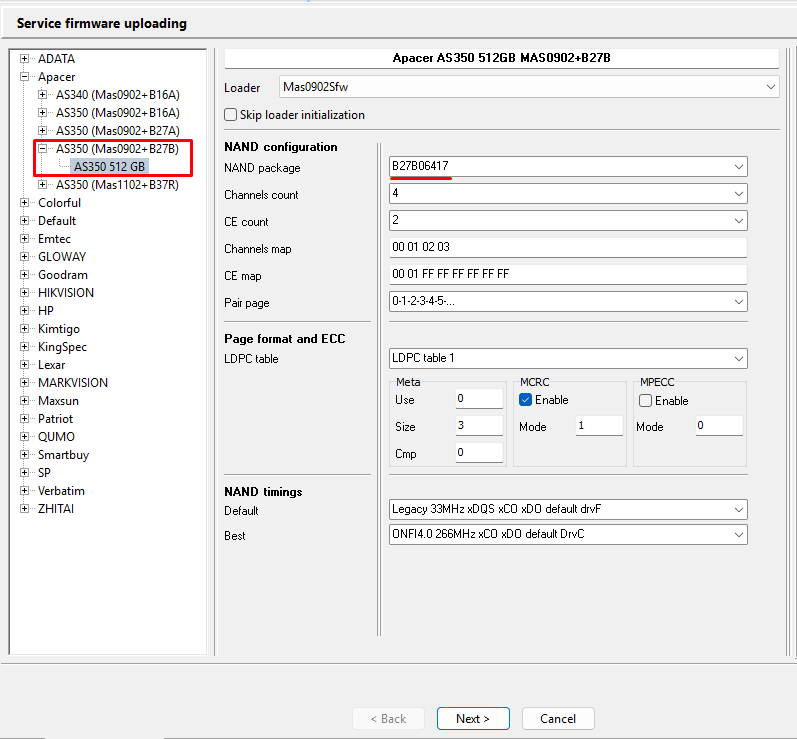Expand the MARKVISION vendor node

(24, 383)
